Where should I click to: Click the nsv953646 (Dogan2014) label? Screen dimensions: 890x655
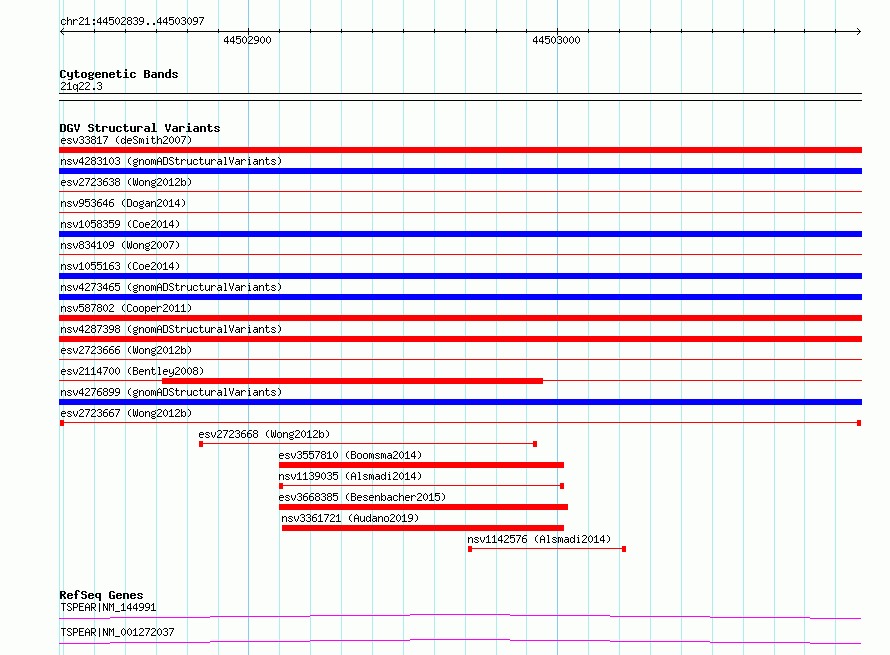123,203
